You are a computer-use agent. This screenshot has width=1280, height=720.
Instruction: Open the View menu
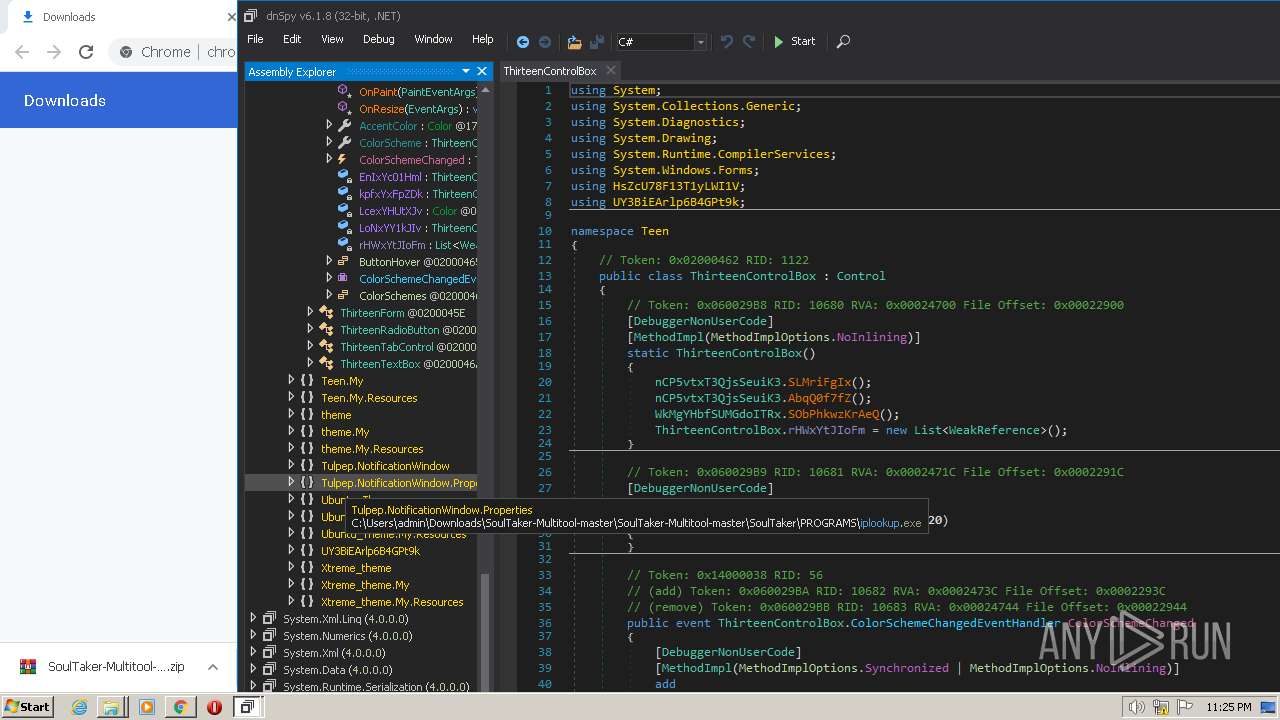point(332,39)
